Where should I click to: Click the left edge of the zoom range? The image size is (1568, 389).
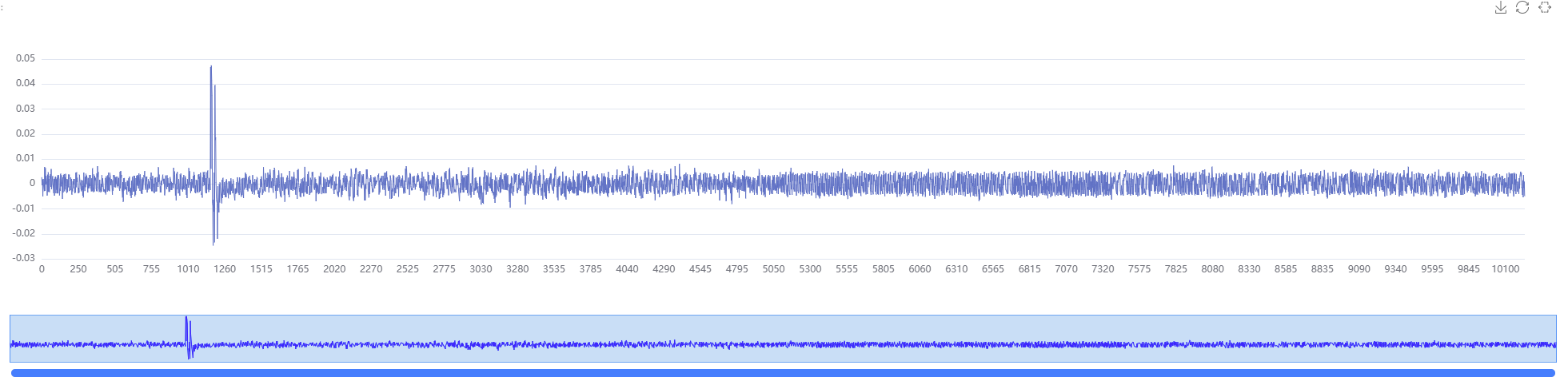click(x=10, y=339)
